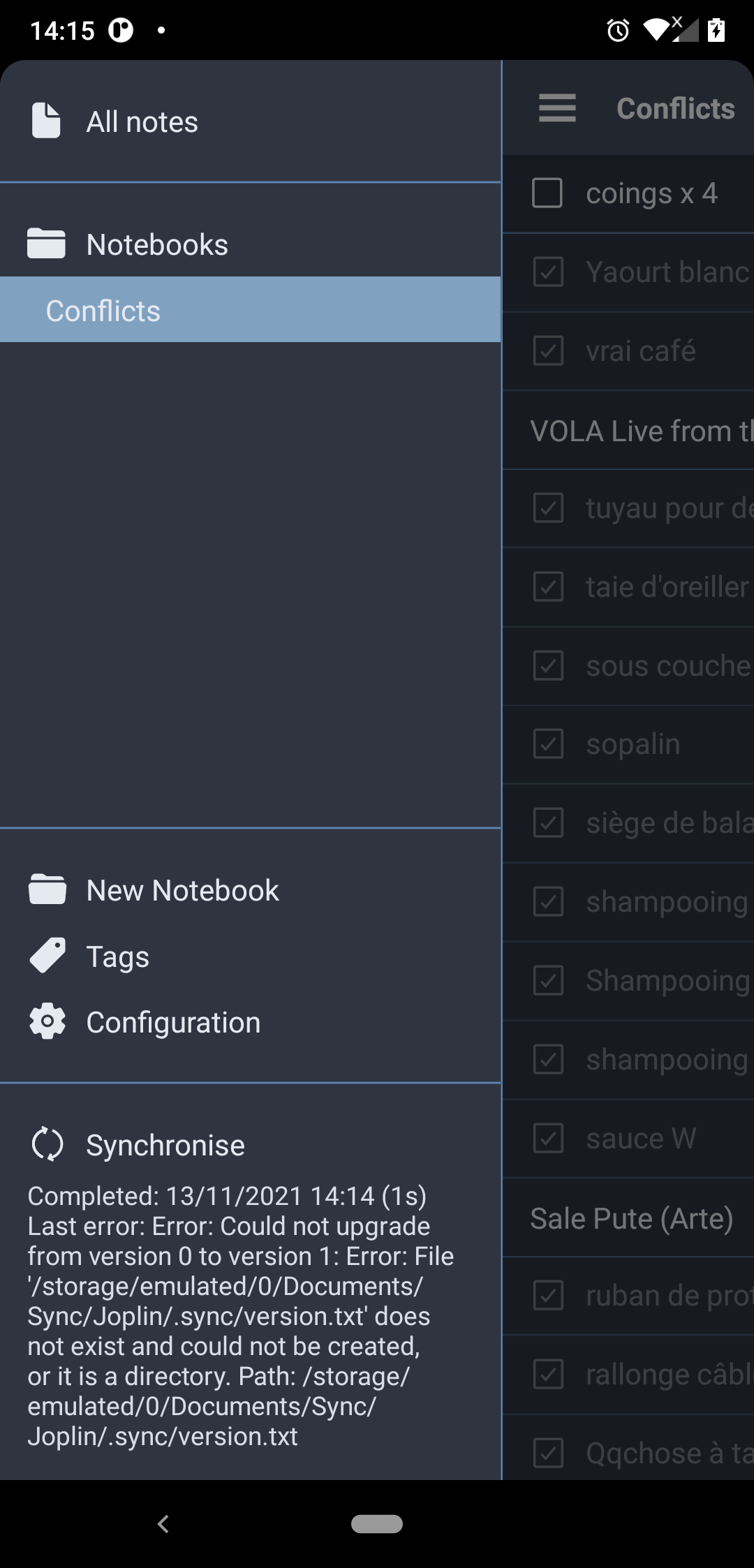This screenshot has height=1568, width=754.
Task: Start sync with the circular arrows icon
Action: (46, 1144)
